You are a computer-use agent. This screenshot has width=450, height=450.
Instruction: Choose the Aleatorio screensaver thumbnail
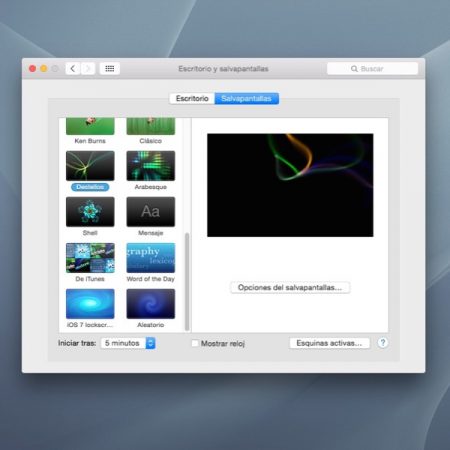151,304
